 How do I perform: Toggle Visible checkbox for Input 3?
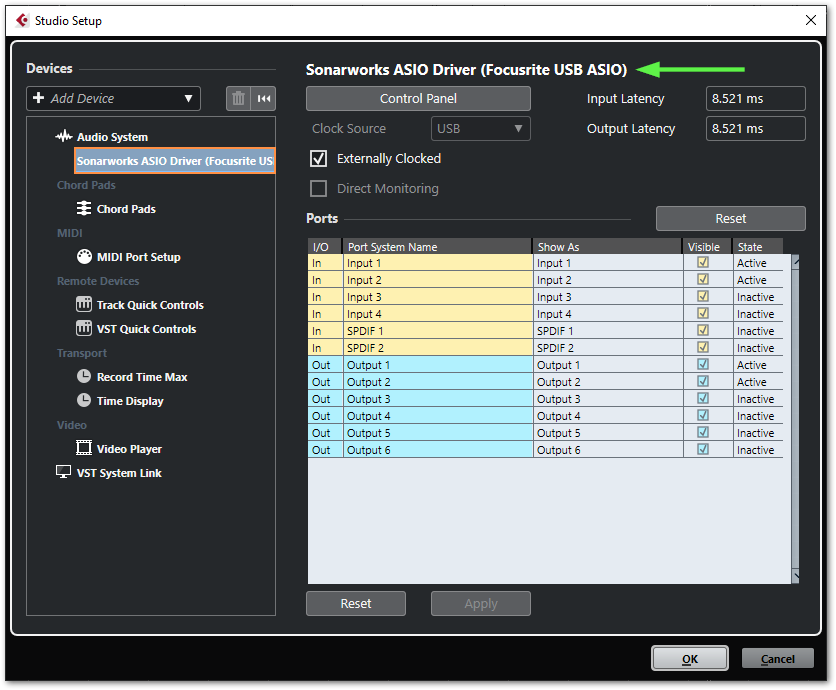pyautogui.click(x=703, y=296)
